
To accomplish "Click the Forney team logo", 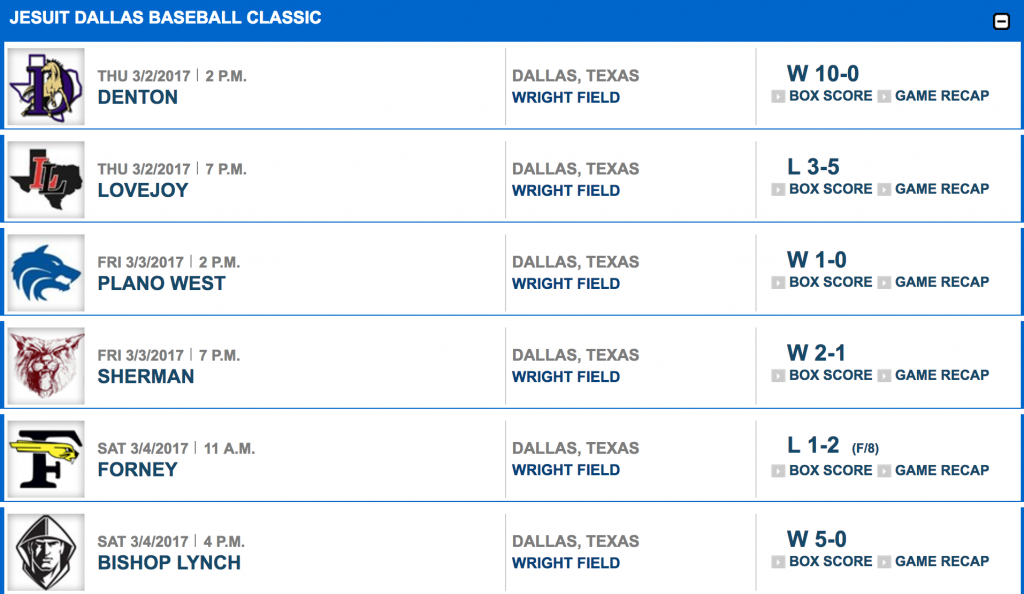I will [x=46, y=459].
